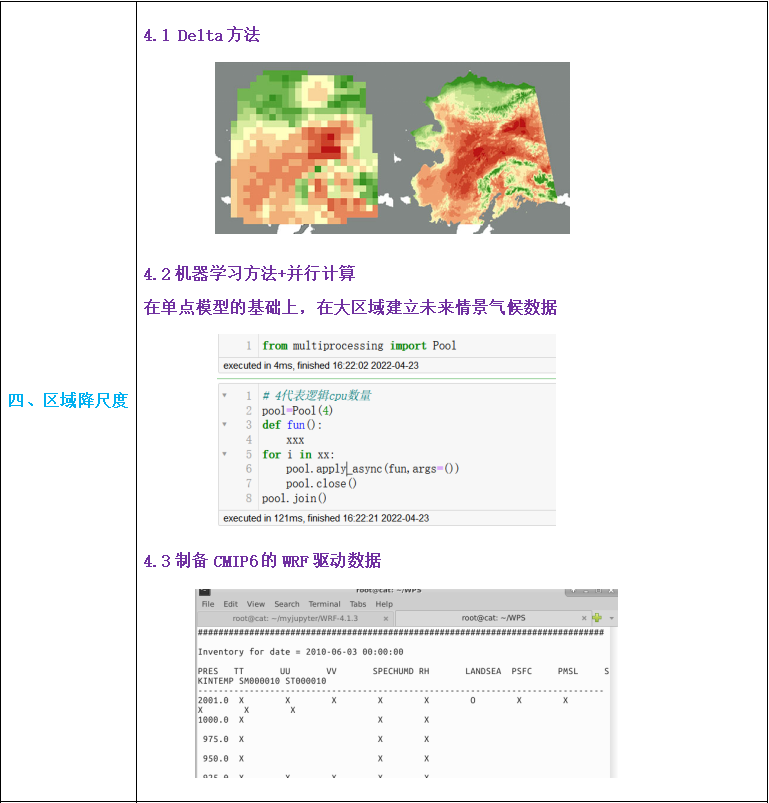Click code line 'xxx' on line 4
This screenshot has height=803, width=769.
295,440
